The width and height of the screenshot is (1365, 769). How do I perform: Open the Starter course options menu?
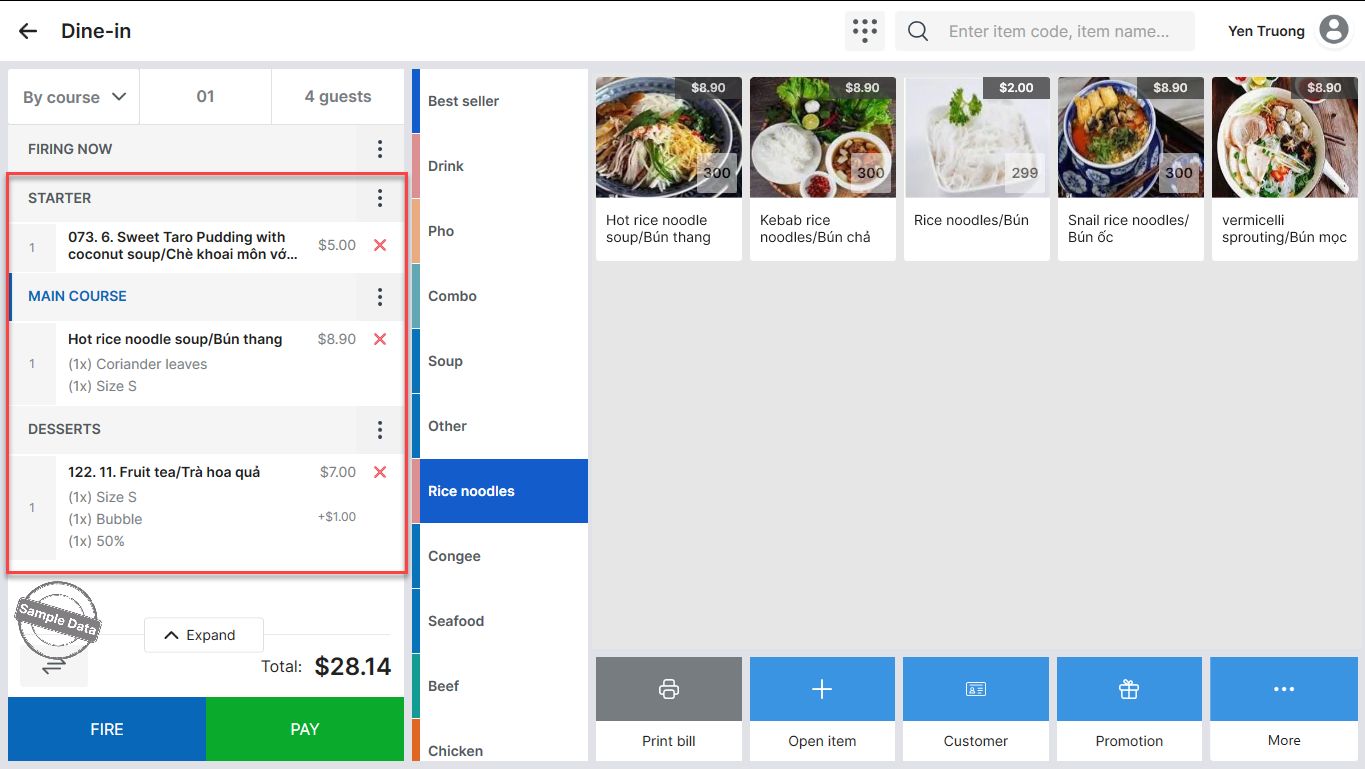click(380, 198)
